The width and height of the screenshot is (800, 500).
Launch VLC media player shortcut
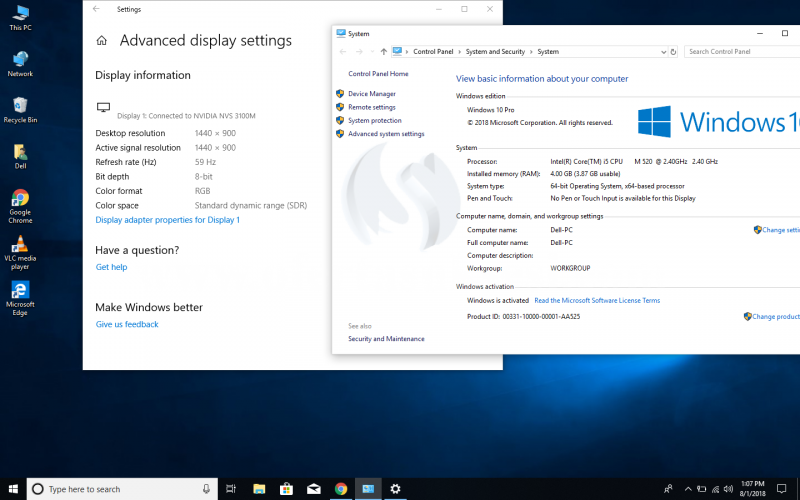point(20,253)
